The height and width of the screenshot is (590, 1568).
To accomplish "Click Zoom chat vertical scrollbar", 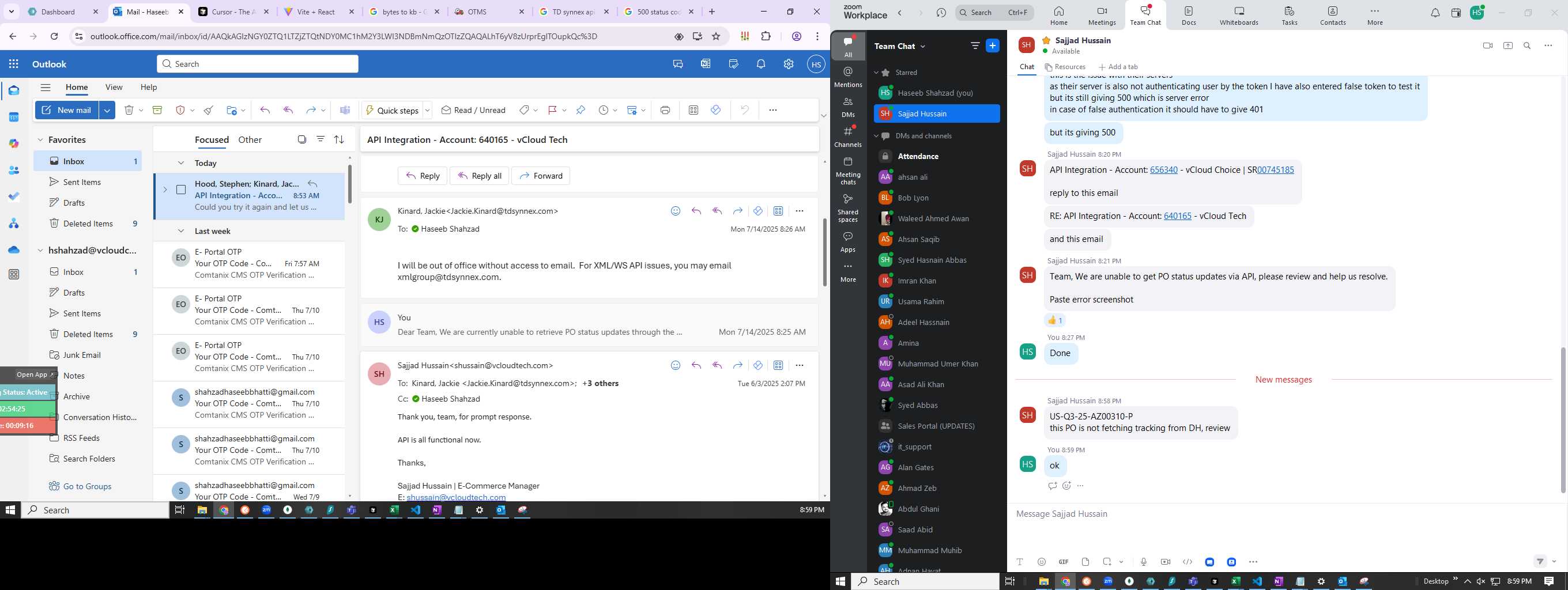I will [x=1563, y=419].
